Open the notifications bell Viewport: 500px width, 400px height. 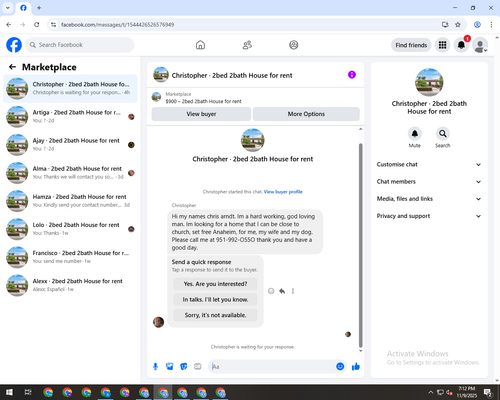click(461, 45)
